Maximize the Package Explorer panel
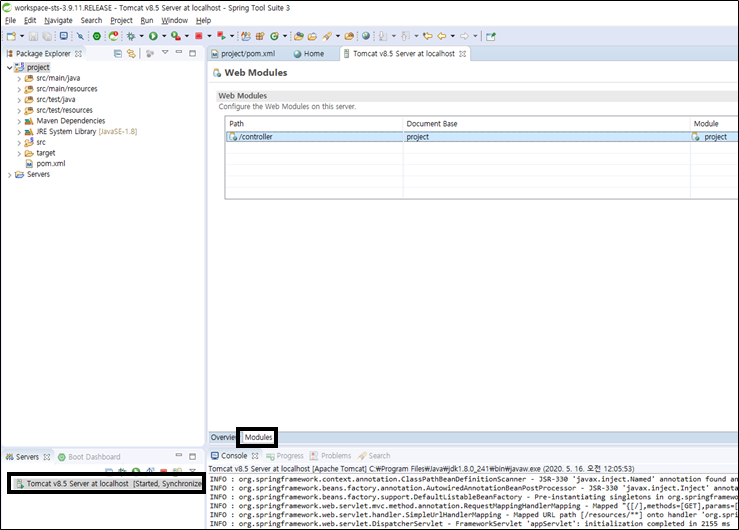The height and width of the screenshot is (530, 739). [192, 53]
